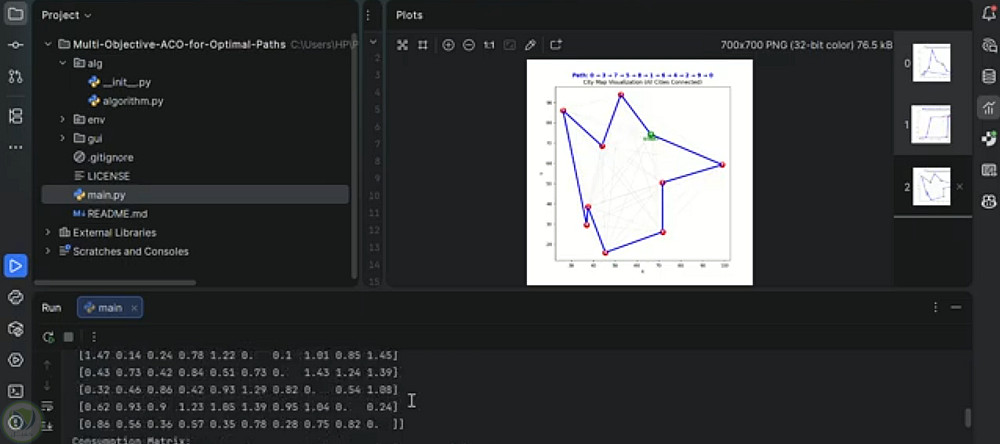Remove plot 2 with its X

click(960, 186)
